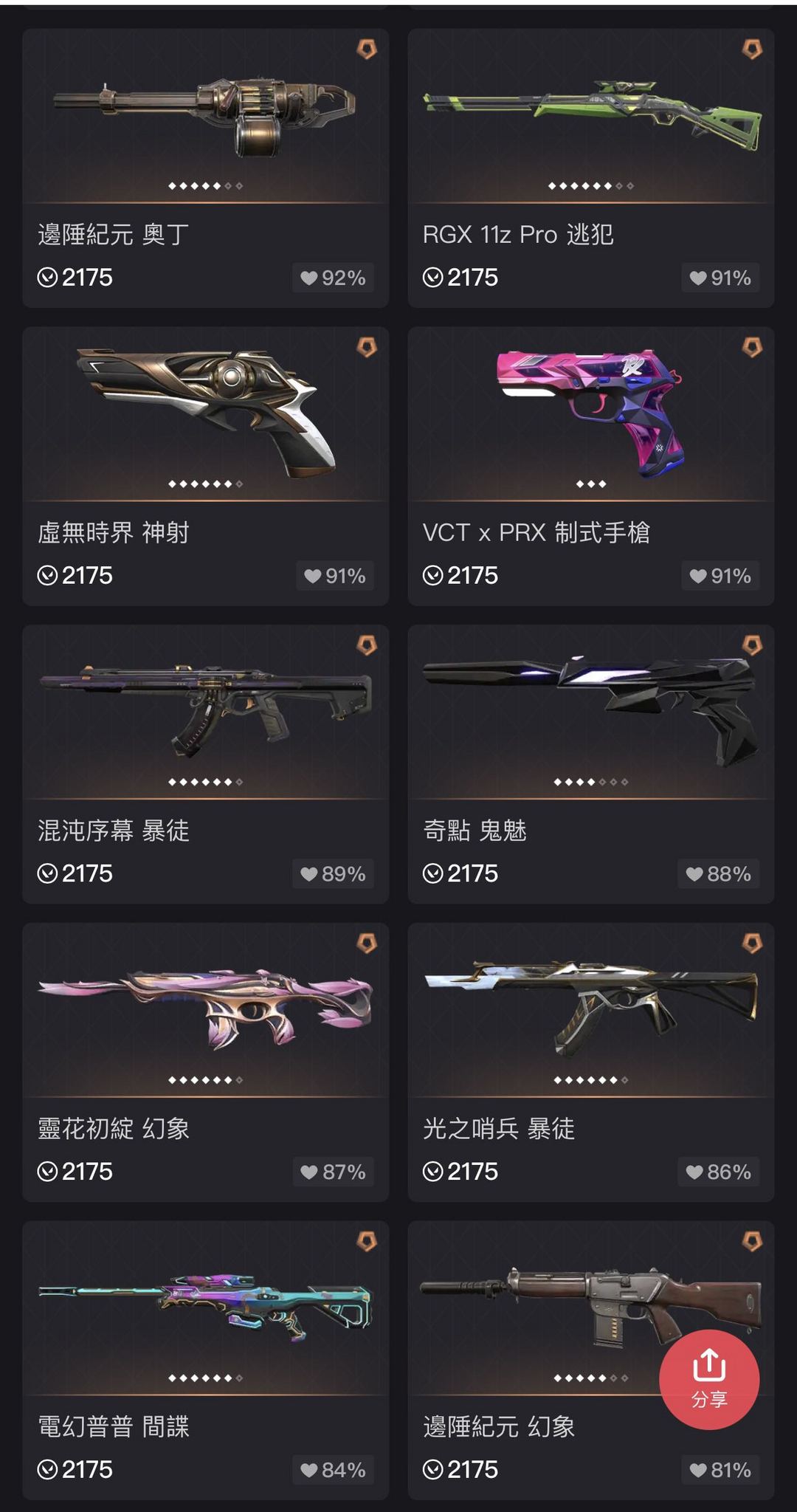
Task: Open the 電幻普普 間諜 skin title
Action: coord(114,1426)
